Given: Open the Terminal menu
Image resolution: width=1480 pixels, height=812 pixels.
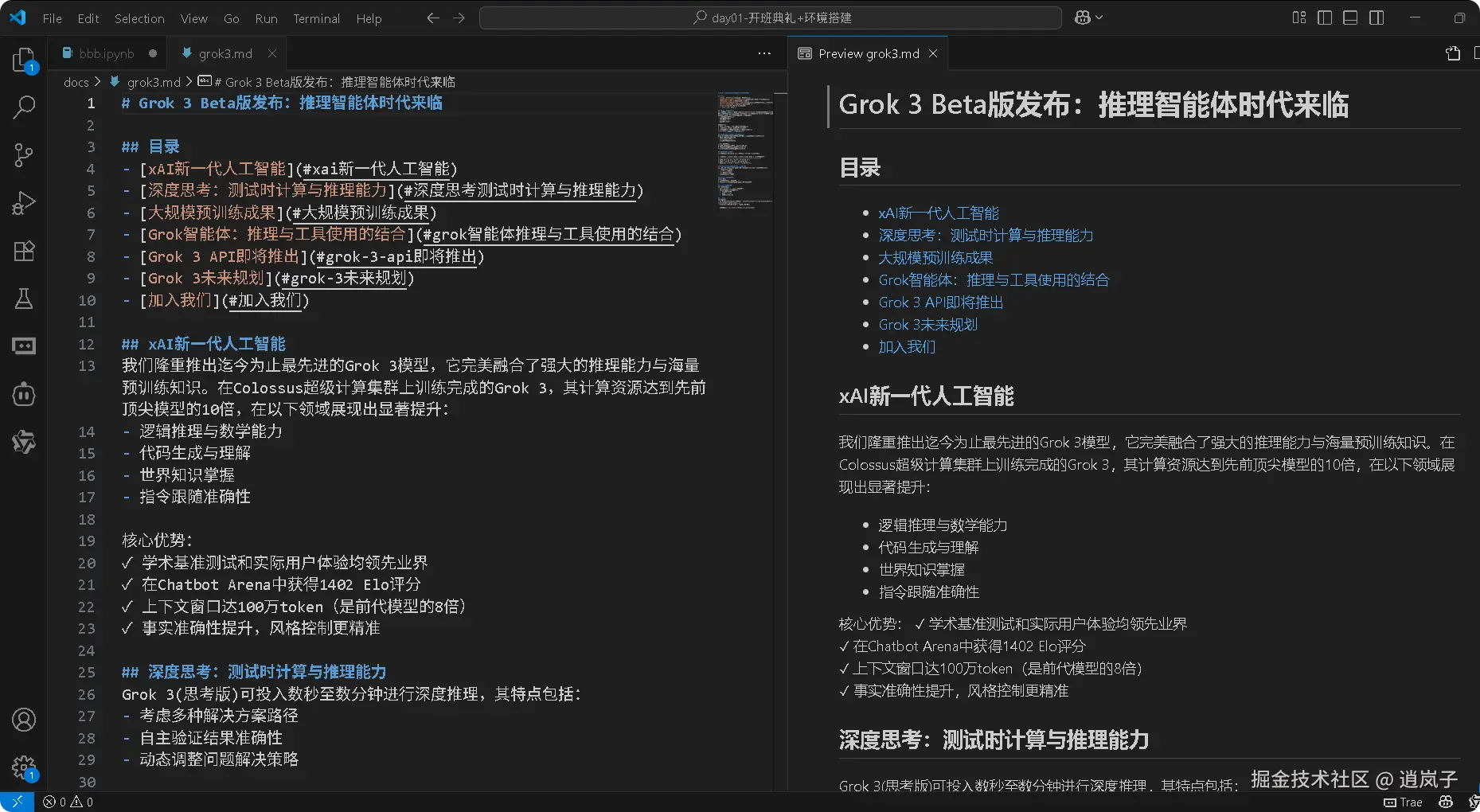Looking at the screenshot, I should click(x=316, y=18).
